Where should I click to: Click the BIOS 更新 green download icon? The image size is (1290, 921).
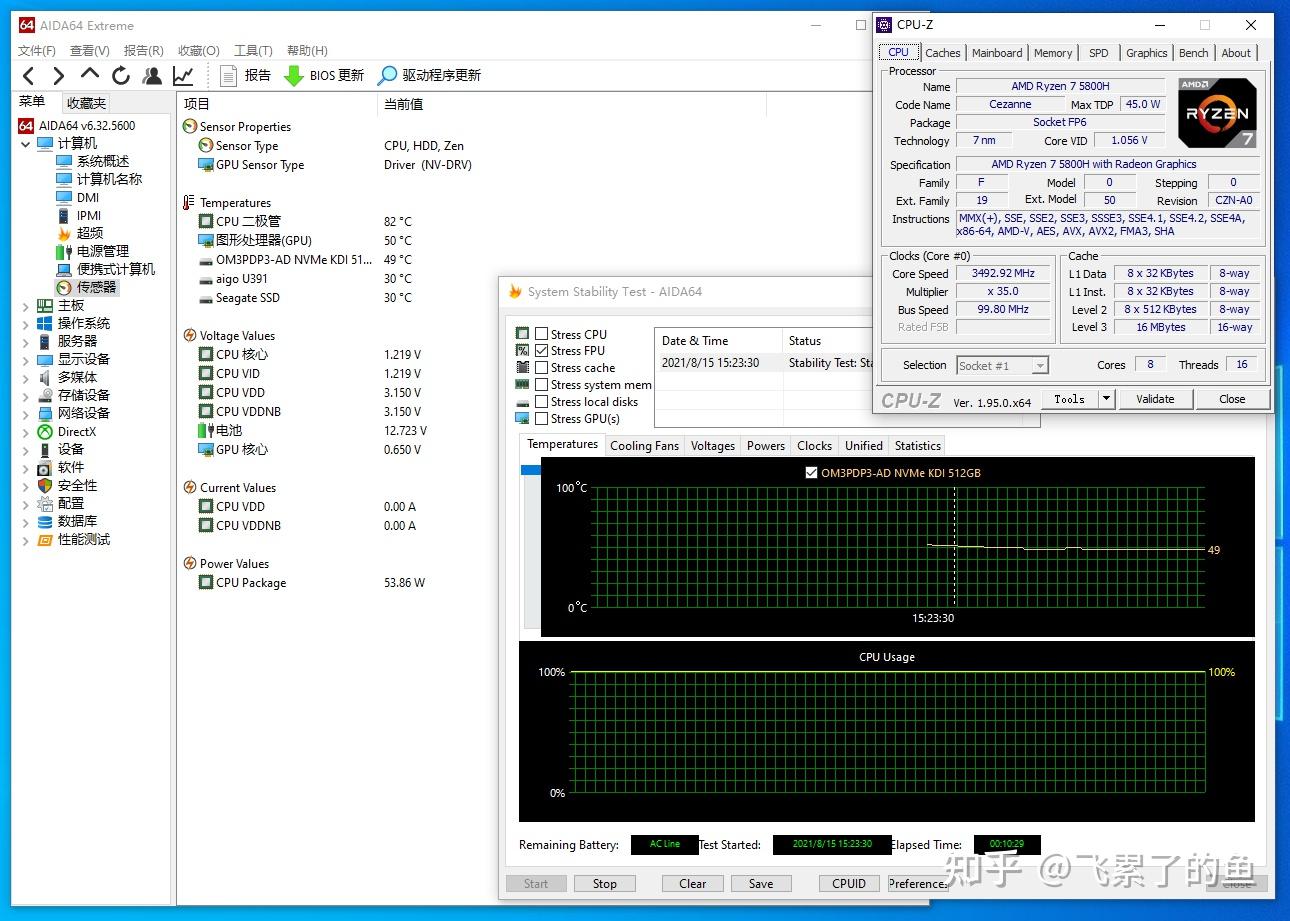click(293, 75)
